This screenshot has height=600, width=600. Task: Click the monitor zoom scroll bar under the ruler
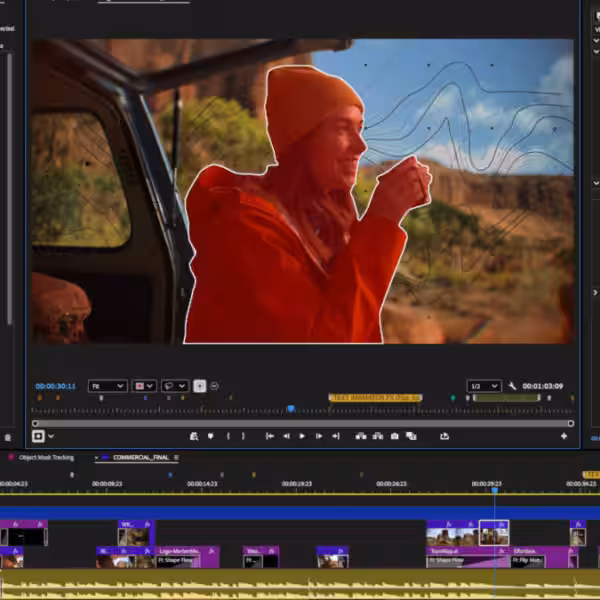coord(303,424)
